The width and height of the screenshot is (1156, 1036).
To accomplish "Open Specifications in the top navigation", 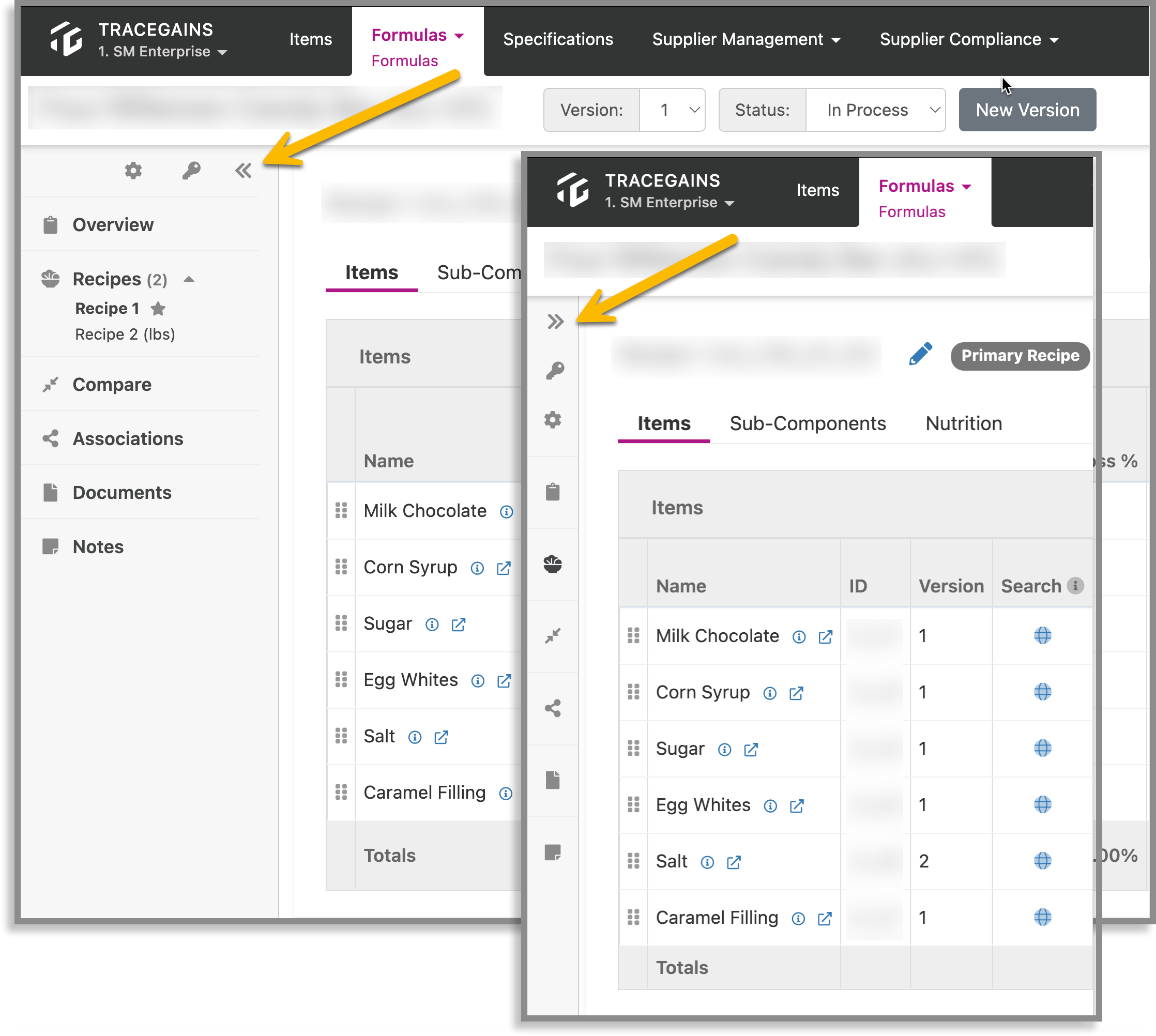I will click(558, 39).
